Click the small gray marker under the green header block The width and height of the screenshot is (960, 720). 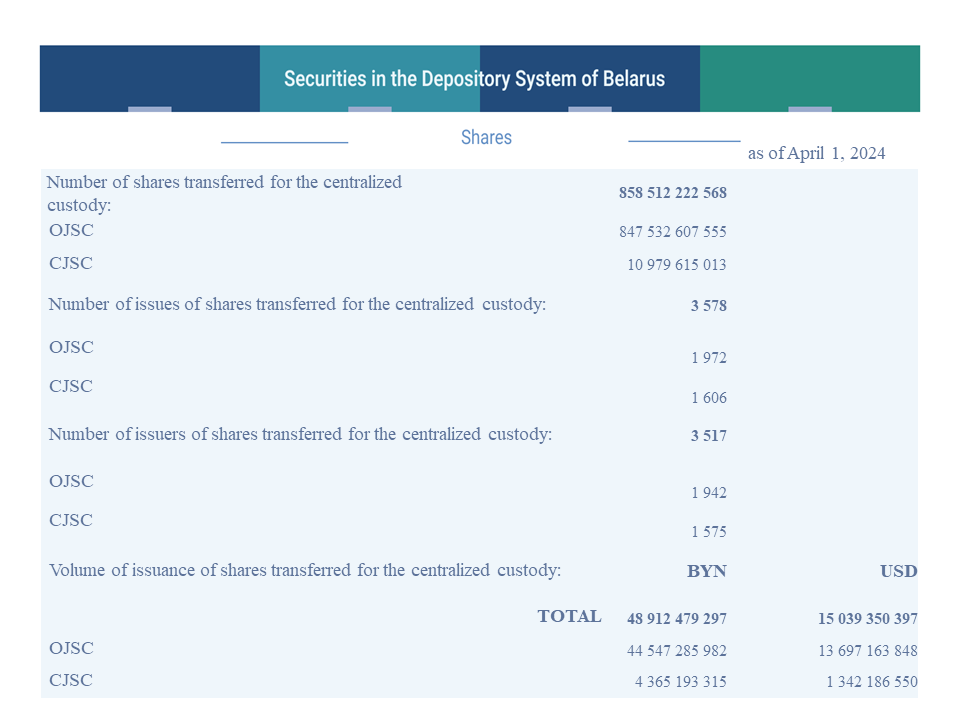[809, 109]
